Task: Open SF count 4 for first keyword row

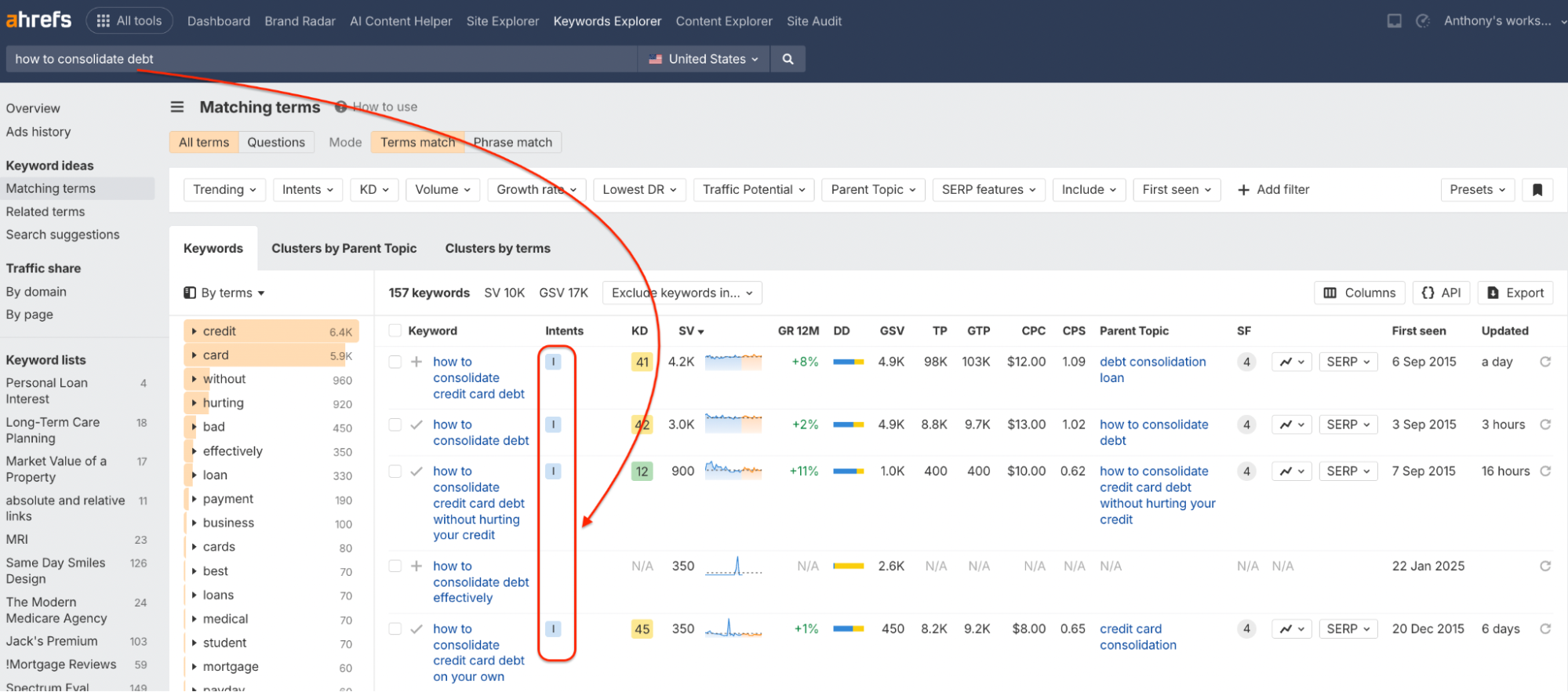Action: coord(1246,362)
